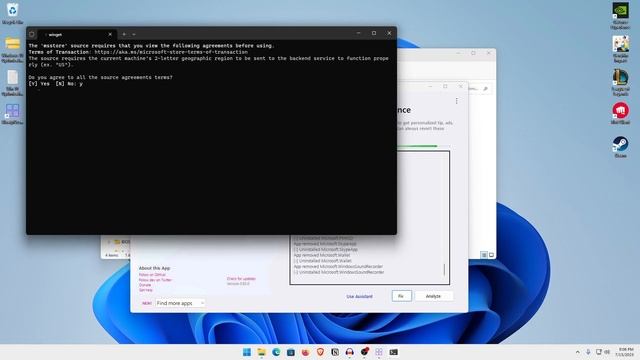640x360 pixels.
Task: Open the Firefox icon in the taskbar
Action: [305, 352]
